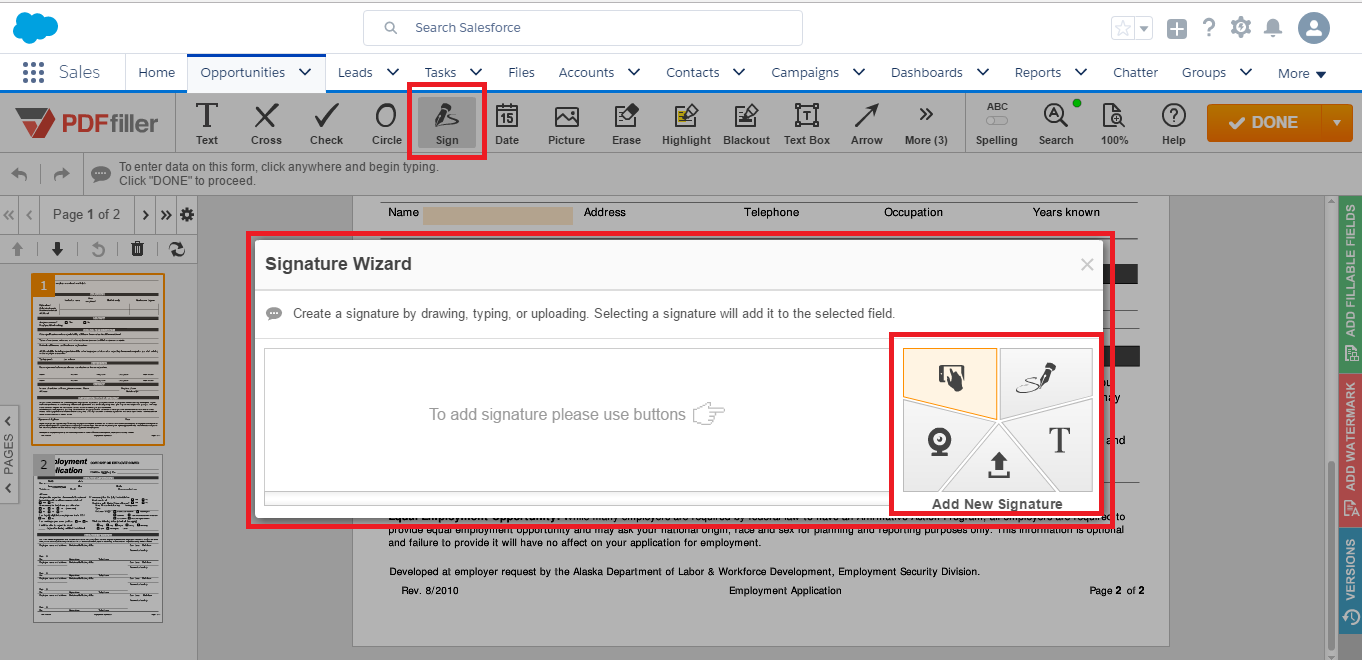
Task: Select the Text Box tool
Action: coord(806,123)
